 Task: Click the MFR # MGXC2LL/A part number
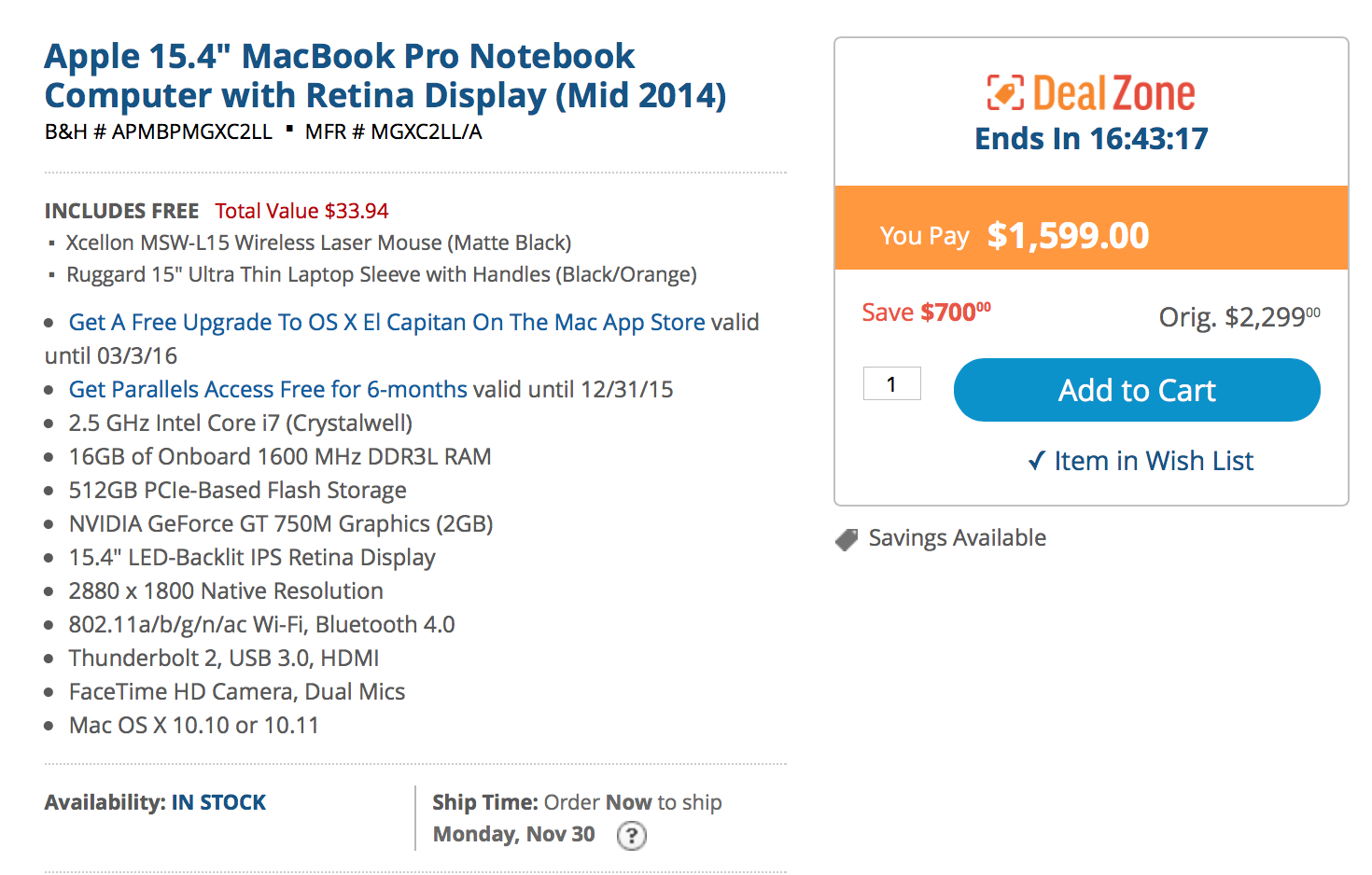(x=393, y=132)
